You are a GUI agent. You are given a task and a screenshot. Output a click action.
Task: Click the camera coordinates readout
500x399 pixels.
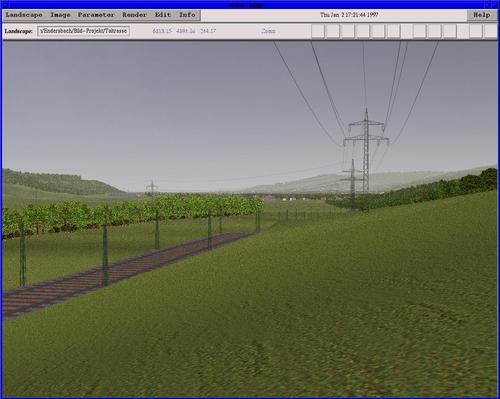184,31
